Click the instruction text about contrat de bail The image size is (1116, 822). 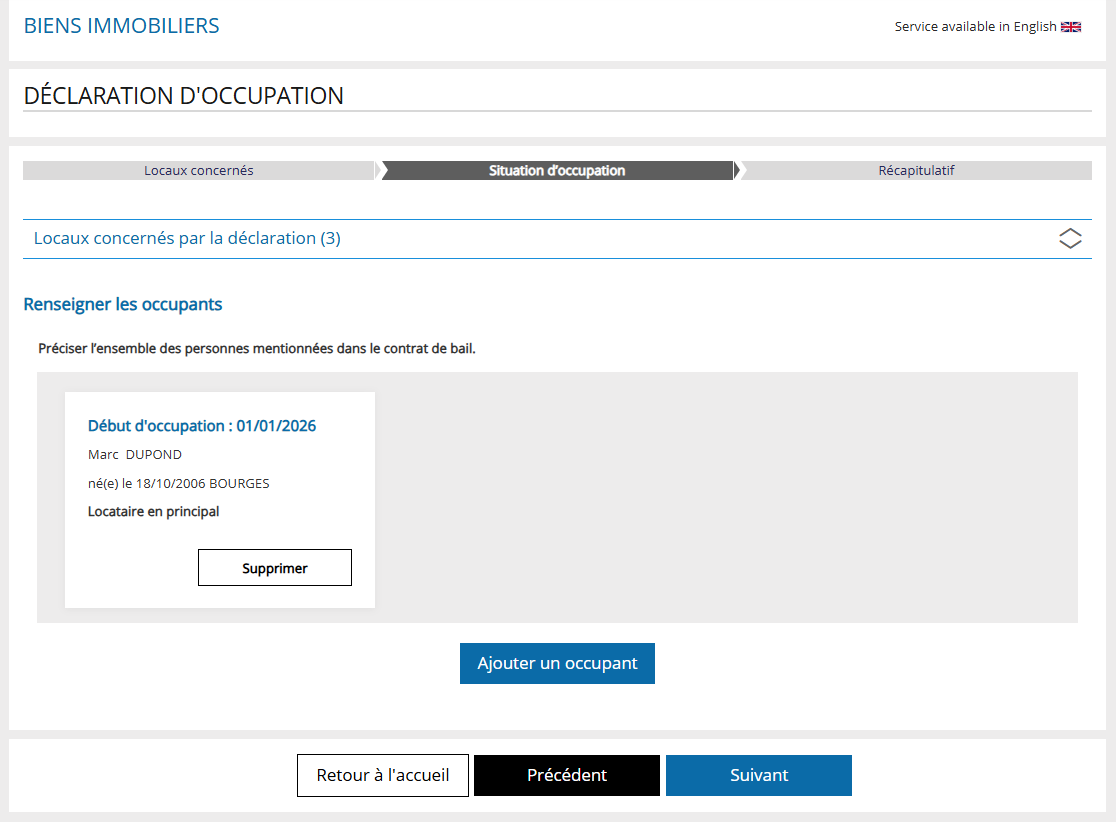pyautogui.click(x=257, y=349)
